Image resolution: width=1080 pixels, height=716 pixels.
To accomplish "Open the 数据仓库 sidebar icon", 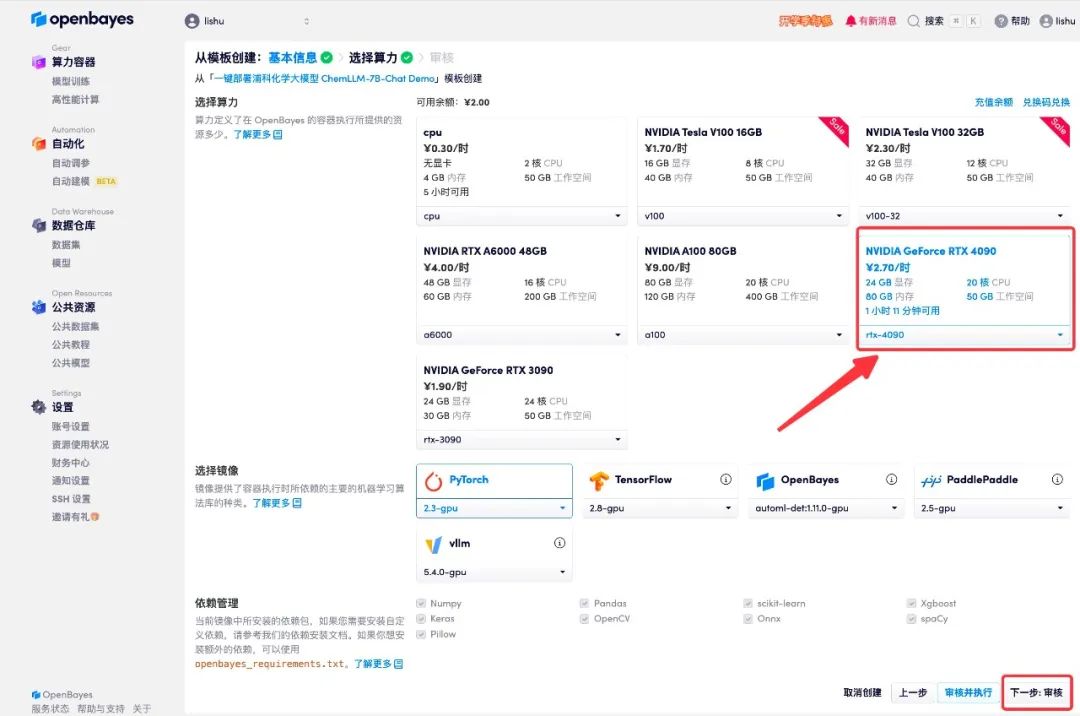I will coord(39,225).
